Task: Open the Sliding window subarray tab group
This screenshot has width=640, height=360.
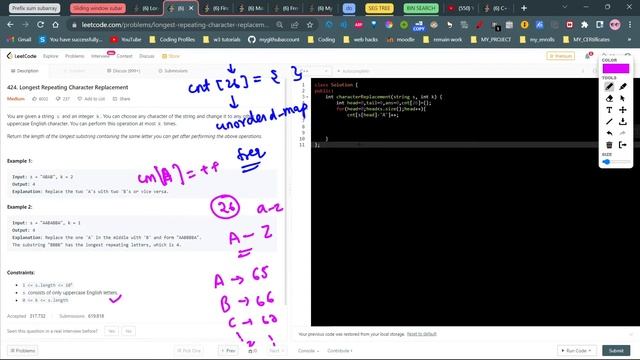Action: pyautogui.click(x=98, y=8)
